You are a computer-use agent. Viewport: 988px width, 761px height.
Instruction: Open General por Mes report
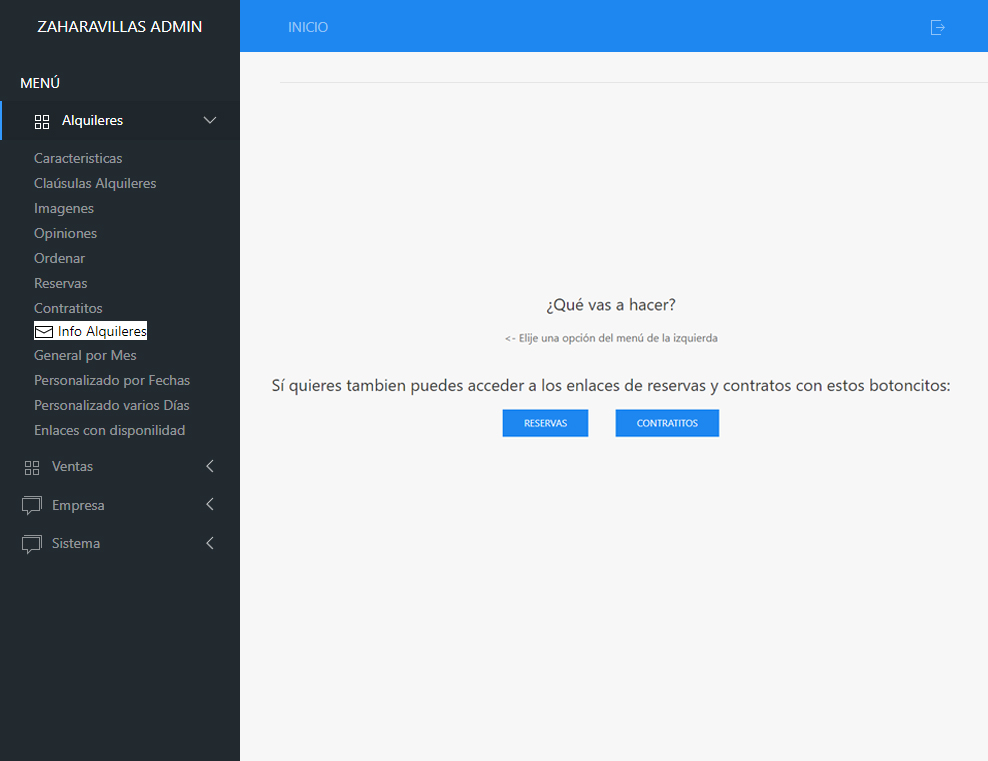point(85,355)
